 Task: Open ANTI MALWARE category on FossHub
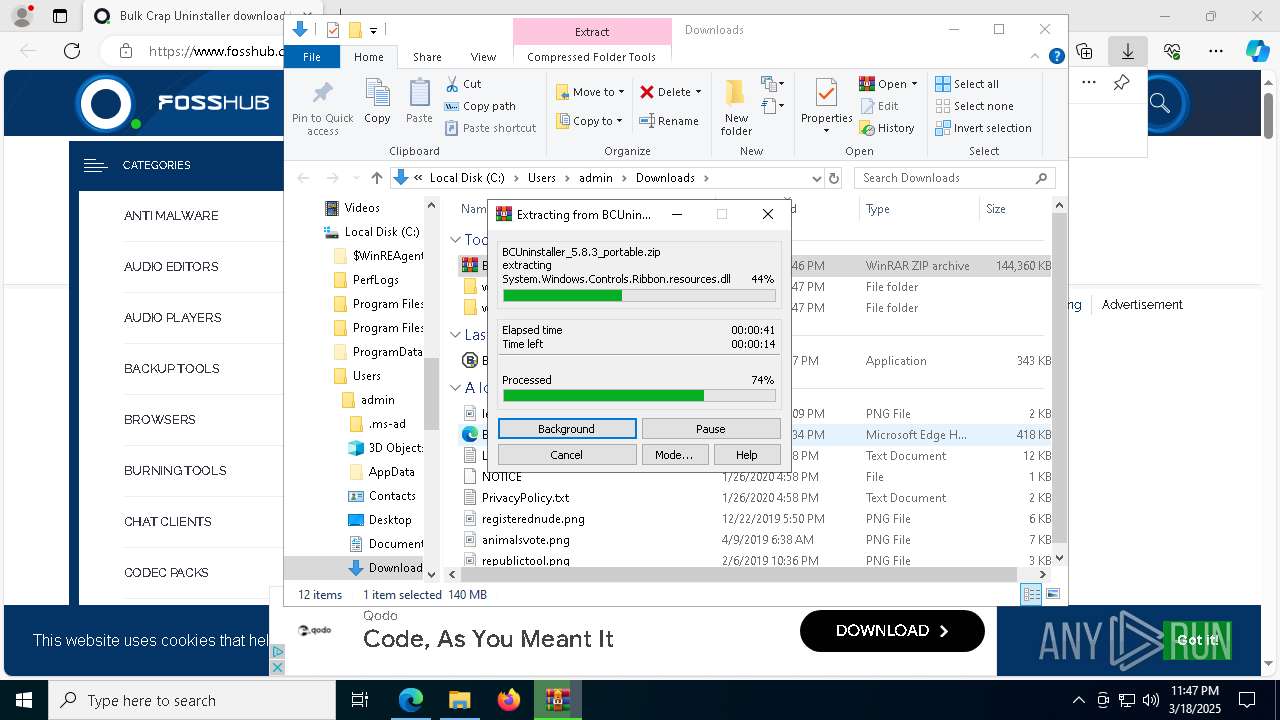point(171,216)
